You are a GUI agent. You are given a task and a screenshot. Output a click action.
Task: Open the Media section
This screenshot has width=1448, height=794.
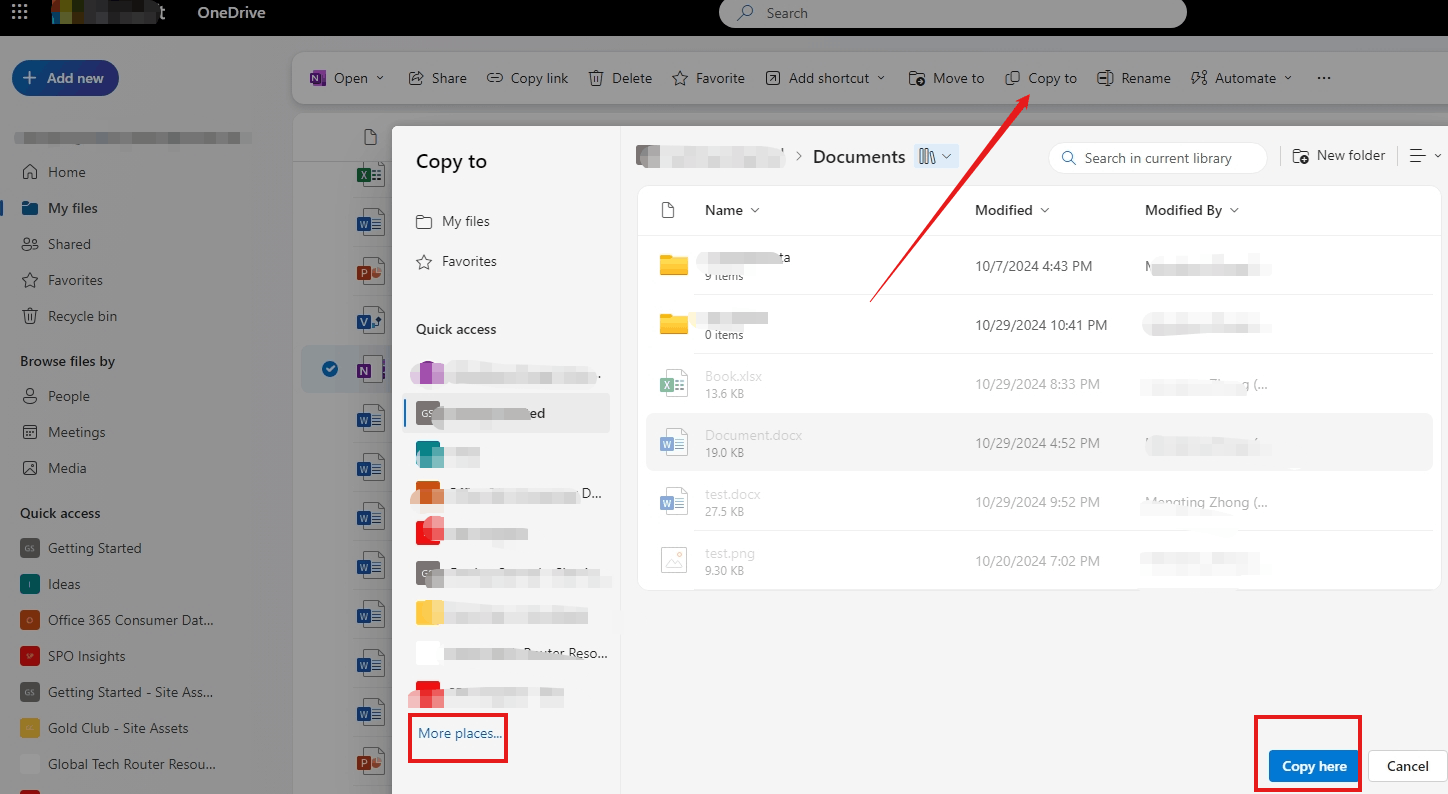68,467
